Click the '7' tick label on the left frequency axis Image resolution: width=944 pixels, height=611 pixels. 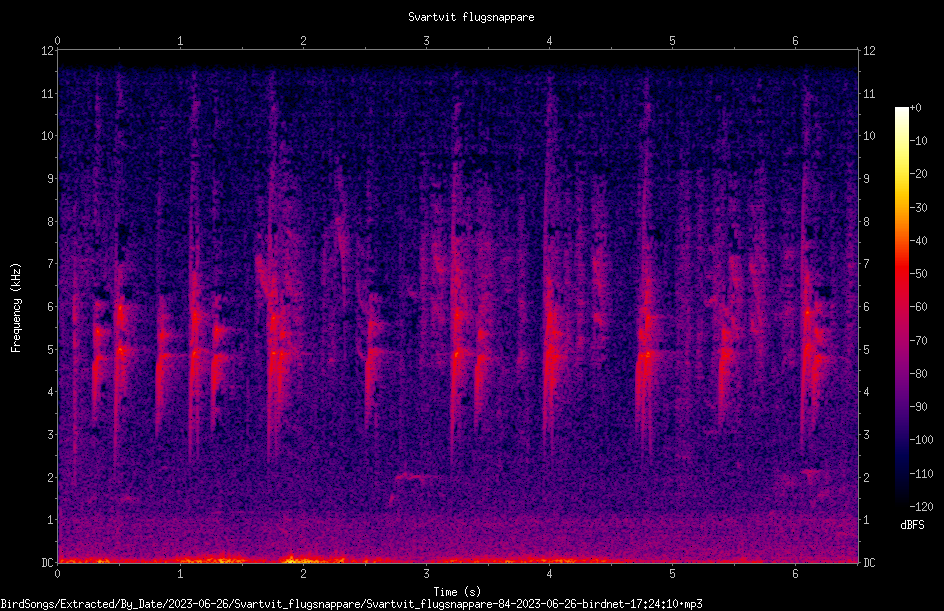51,264
